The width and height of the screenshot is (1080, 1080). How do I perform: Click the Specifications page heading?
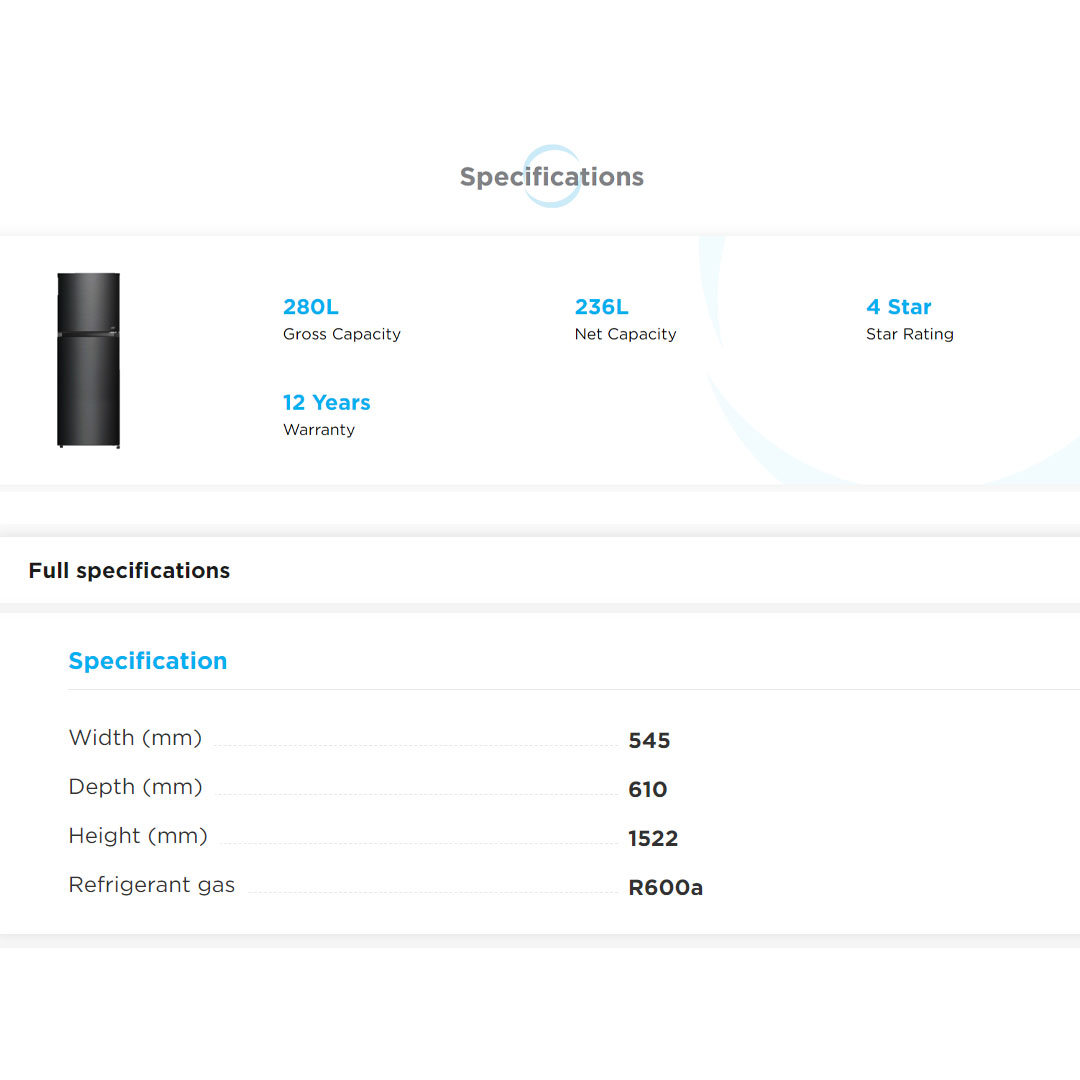551,177
